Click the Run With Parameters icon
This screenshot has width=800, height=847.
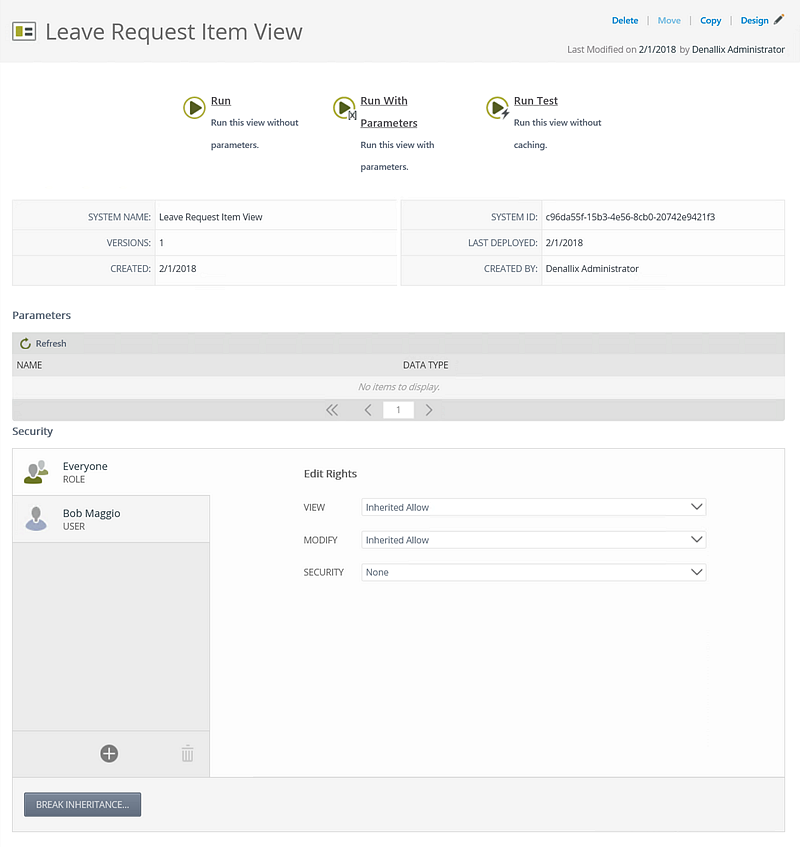(345, 108)
